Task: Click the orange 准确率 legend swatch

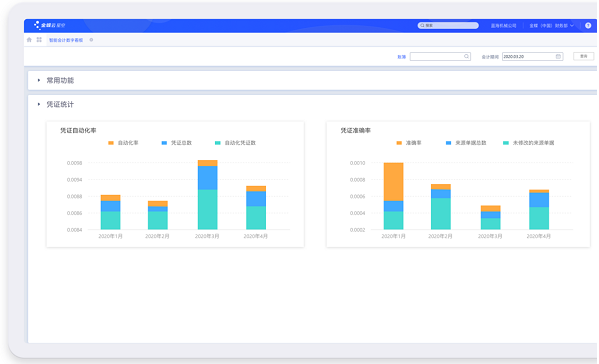Action: pos(399,143)
